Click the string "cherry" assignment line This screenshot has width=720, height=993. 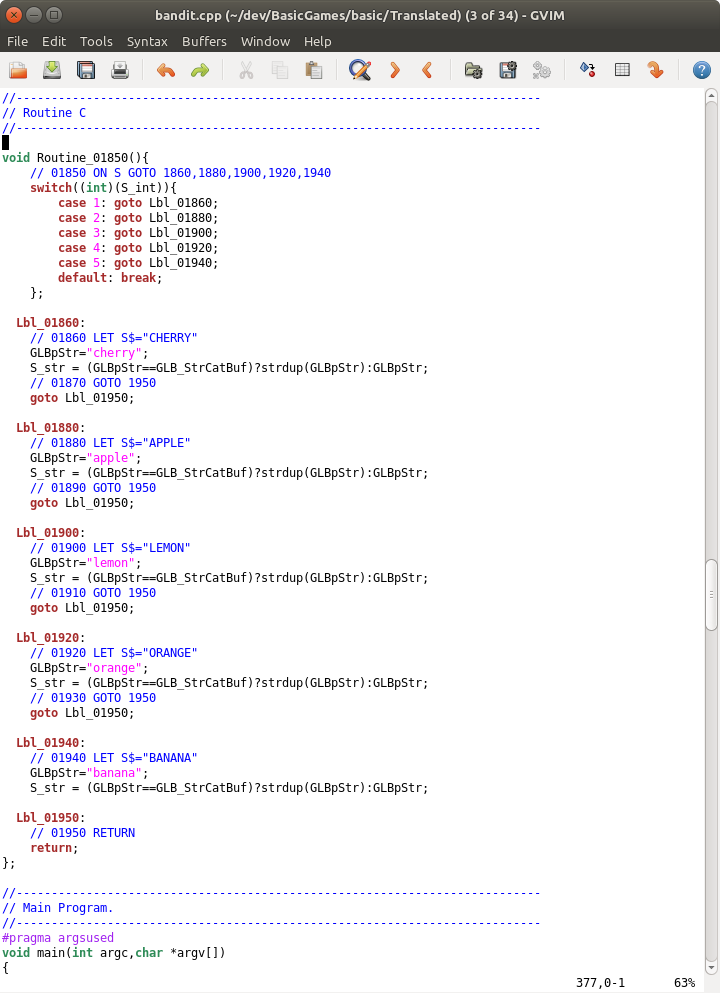point(89,353)
